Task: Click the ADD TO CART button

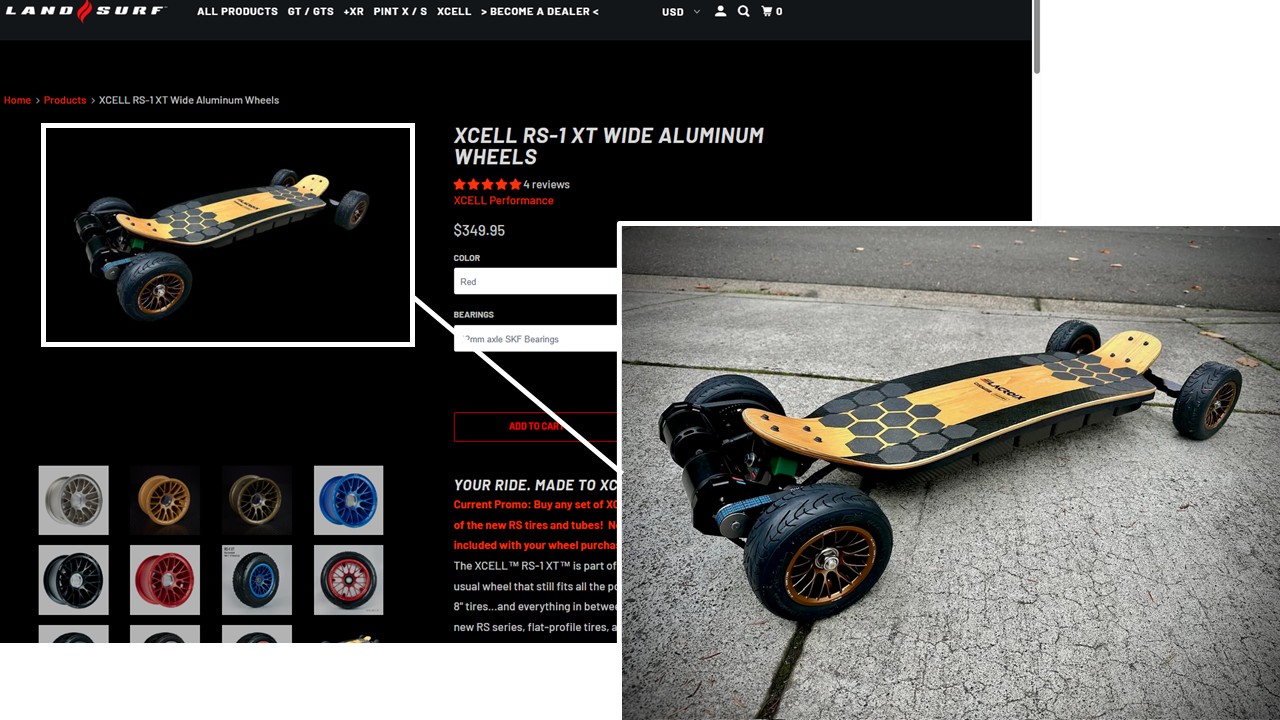Action: pos(536,427)
